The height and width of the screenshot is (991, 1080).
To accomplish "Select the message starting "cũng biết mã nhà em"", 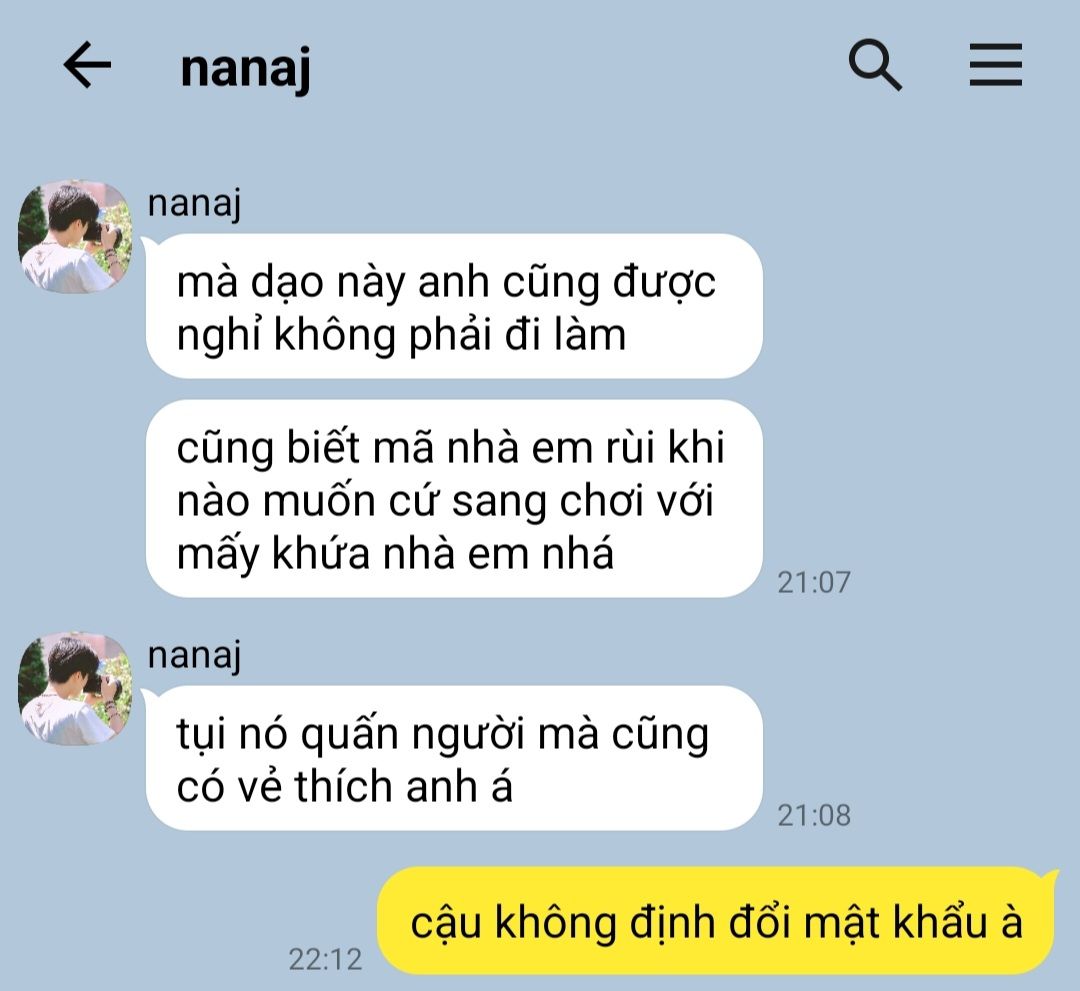I will click(454, 499).
